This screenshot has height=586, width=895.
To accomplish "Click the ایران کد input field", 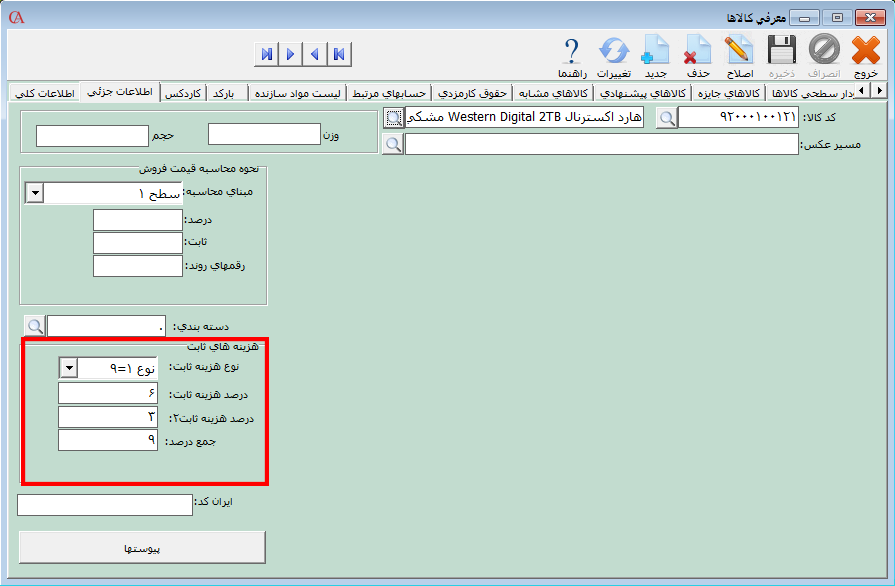I will pos(105,505).
